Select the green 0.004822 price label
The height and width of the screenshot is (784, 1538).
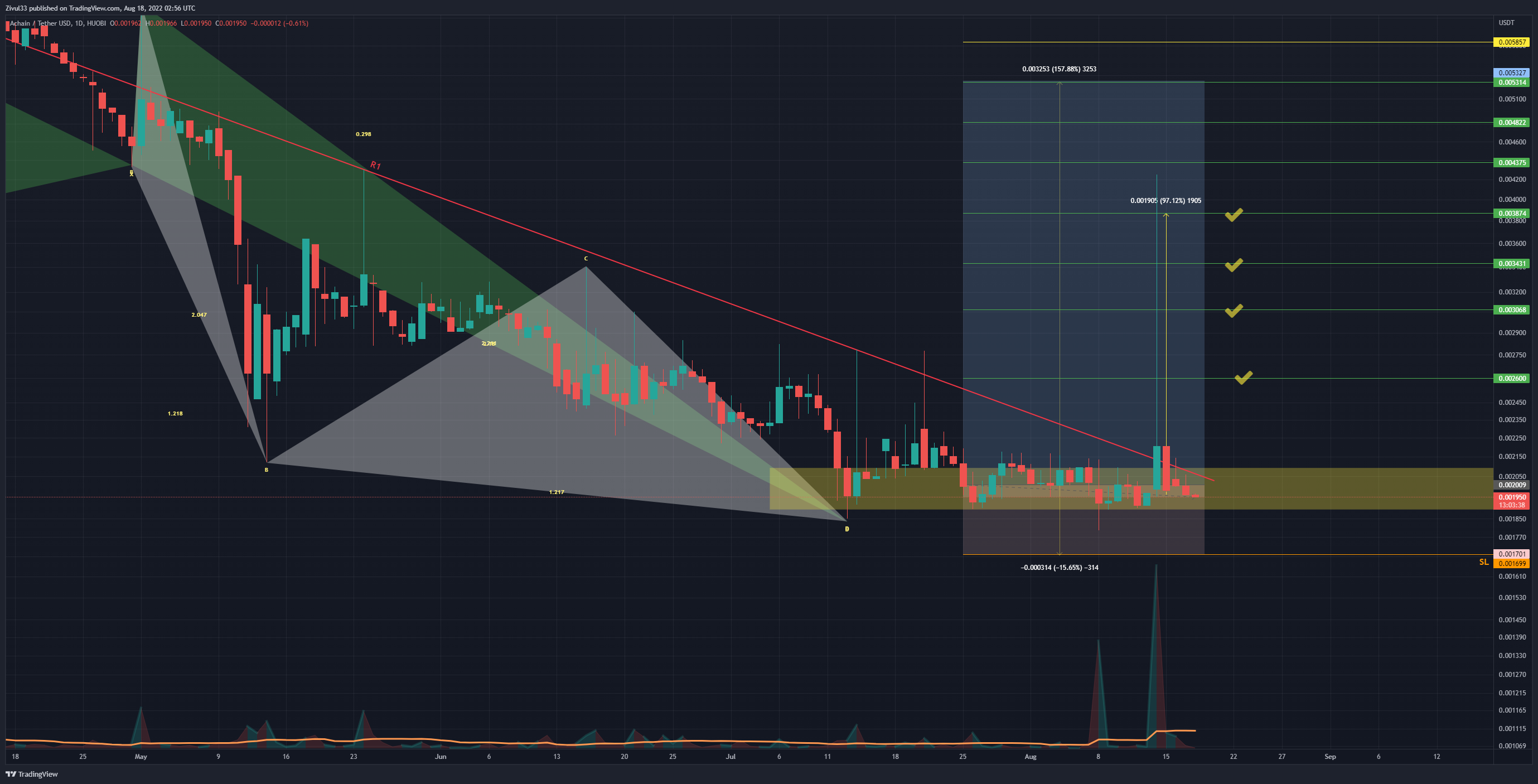[x=1513, y=123]
